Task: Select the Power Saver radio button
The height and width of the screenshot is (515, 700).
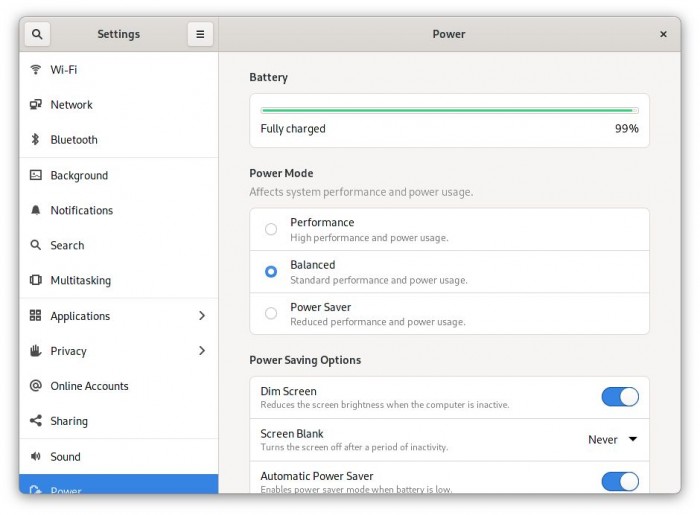Action: tap(271, 314)
